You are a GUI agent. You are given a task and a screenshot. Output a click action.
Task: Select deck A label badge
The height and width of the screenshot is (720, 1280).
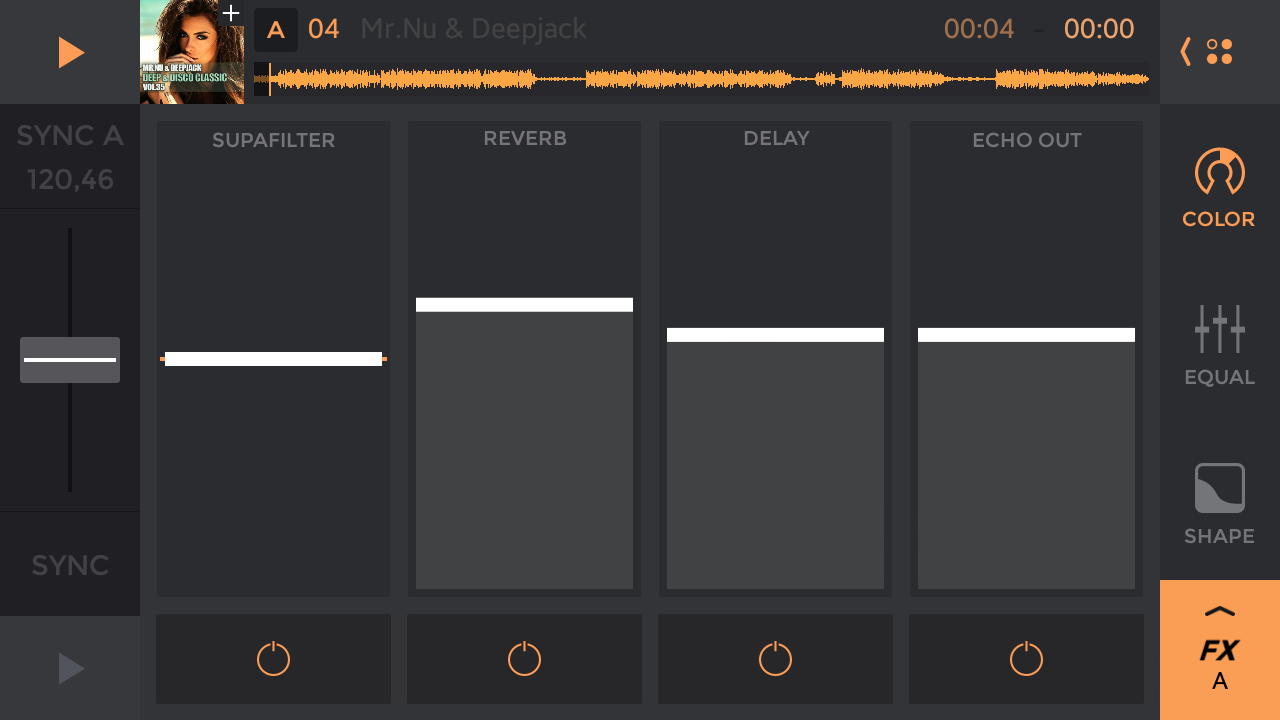pos(276,30)
